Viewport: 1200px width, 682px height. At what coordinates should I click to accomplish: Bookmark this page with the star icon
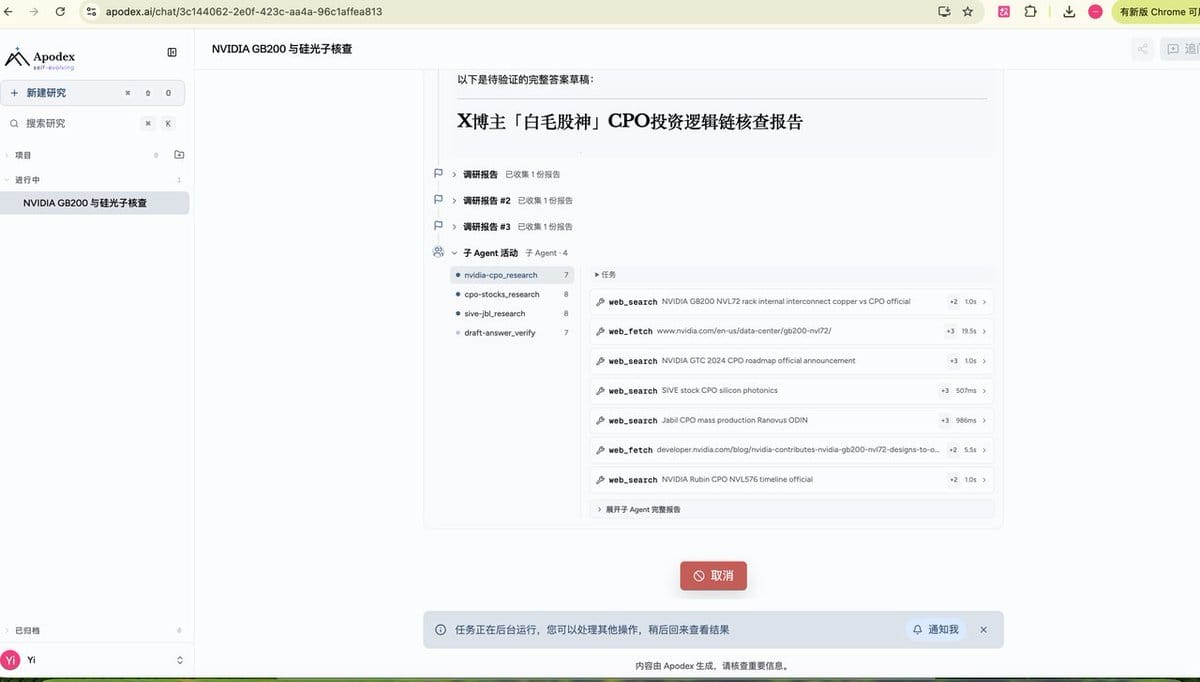pos(968,12)
